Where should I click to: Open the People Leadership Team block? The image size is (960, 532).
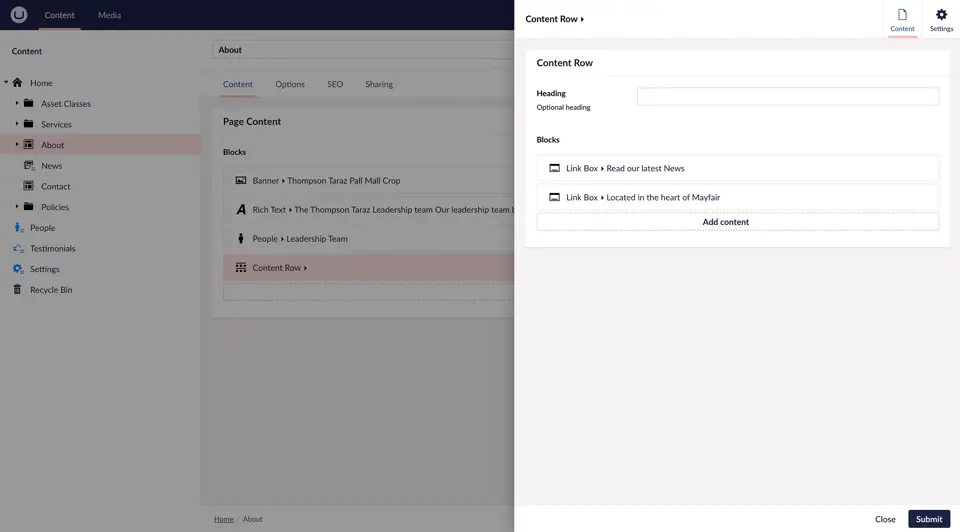coord(368,239)
